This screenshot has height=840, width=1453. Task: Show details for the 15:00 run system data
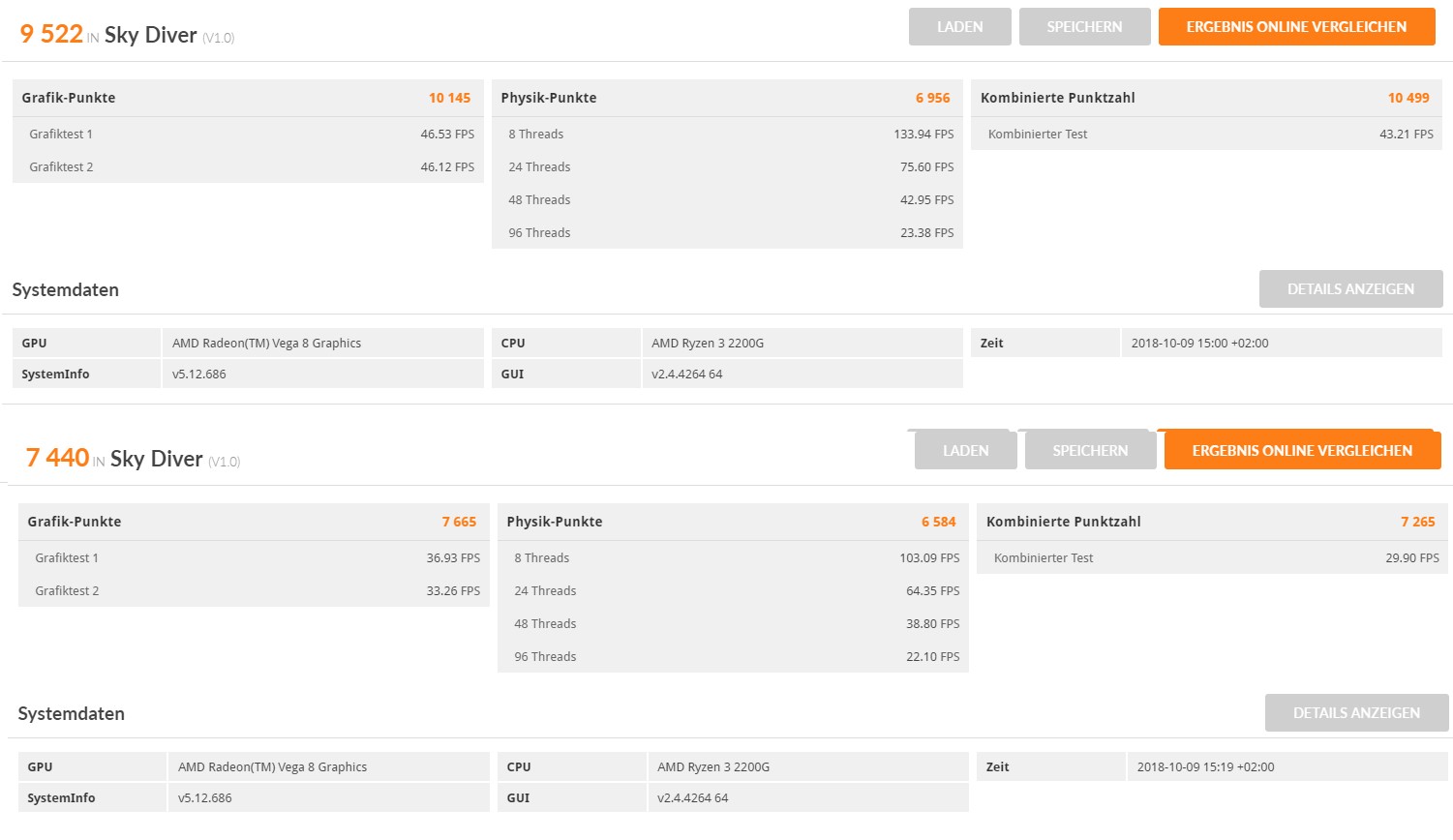pos(1350,289)
